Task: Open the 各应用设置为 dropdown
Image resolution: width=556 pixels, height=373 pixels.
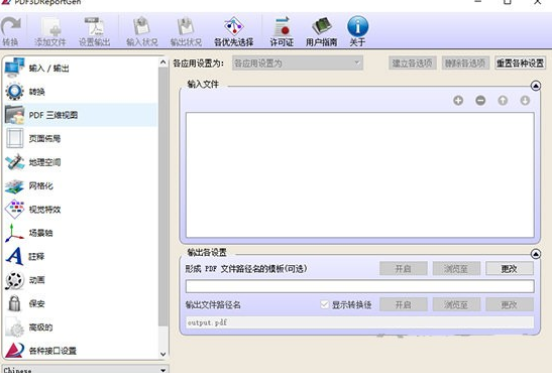Action: (298, 63)
